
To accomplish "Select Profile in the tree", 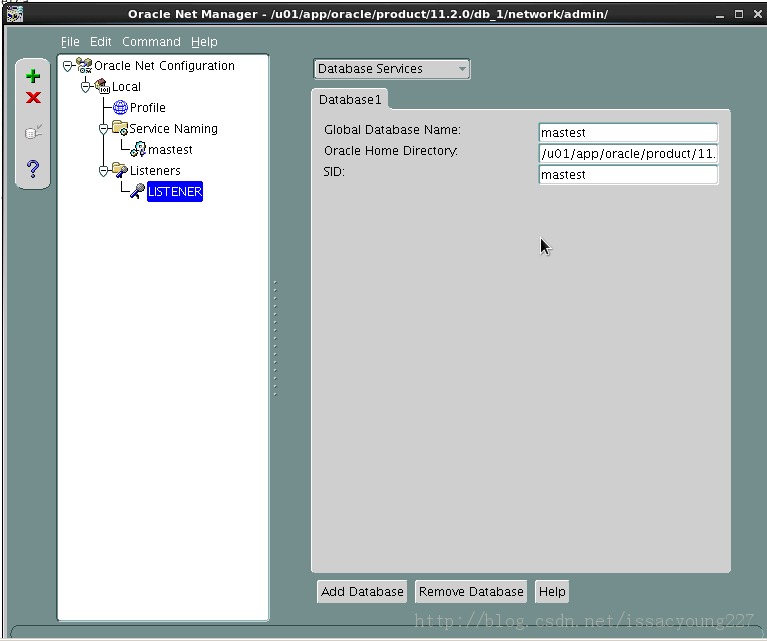I will [148, 108].
